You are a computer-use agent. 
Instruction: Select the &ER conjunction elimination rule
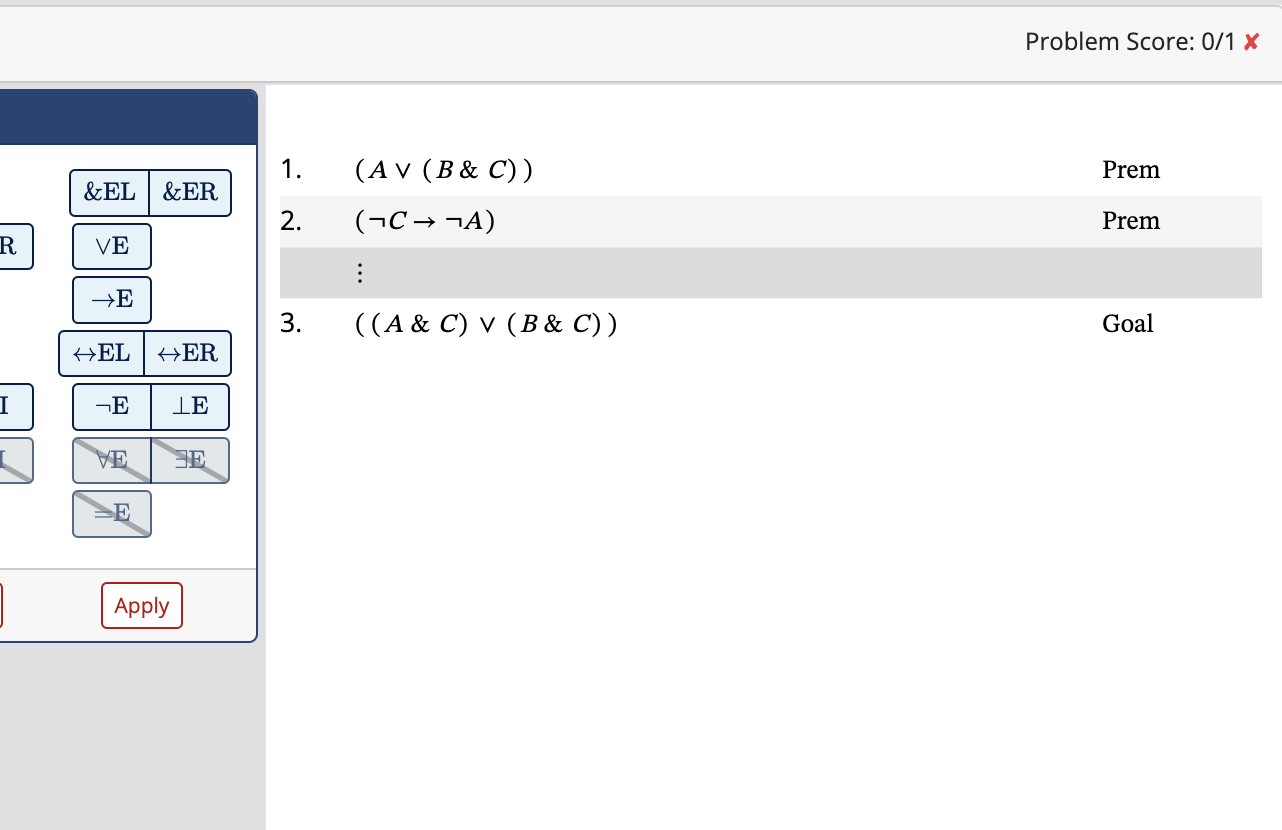point(189,192)
